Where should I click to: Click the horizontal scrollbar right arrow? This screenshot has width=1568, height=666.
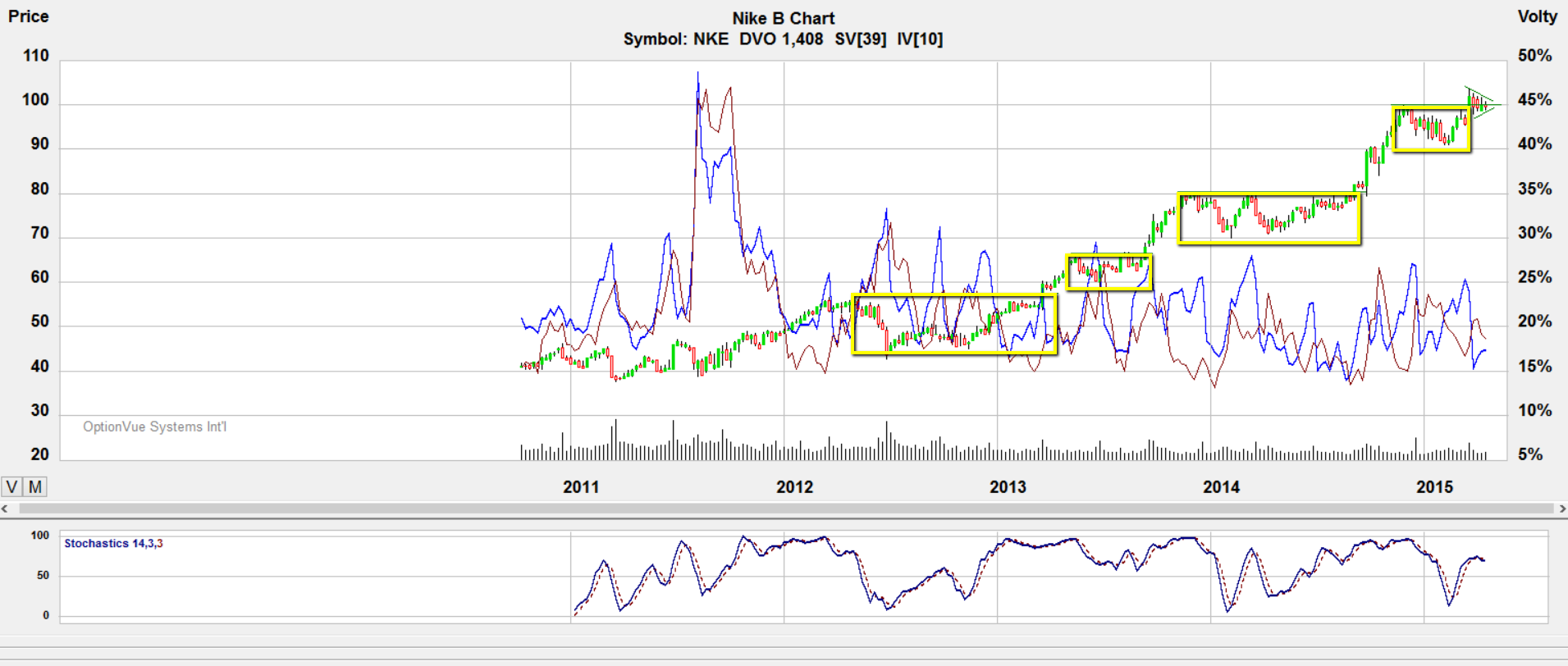(1562, 509)
